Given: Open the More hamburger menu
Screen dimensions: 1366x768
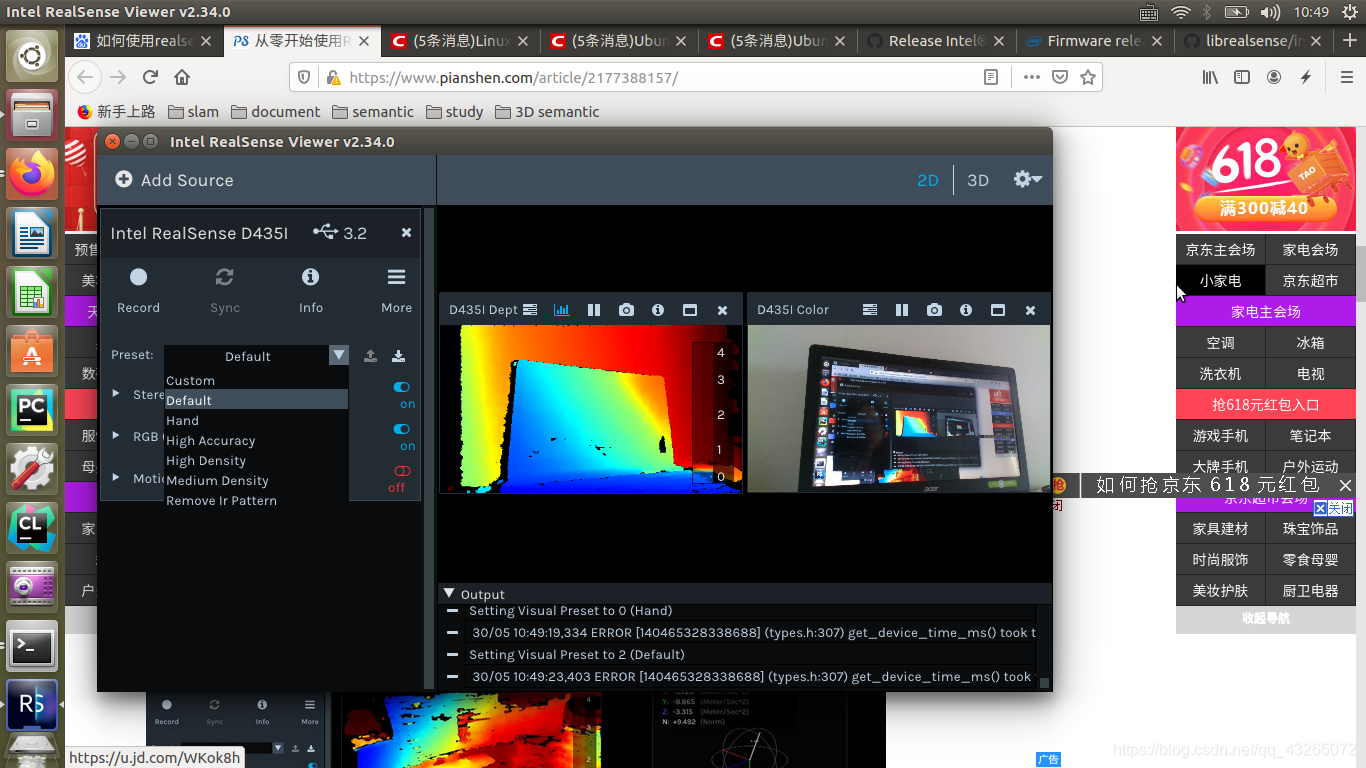Looking at the screenshot, I should click(x=397, y=277).
